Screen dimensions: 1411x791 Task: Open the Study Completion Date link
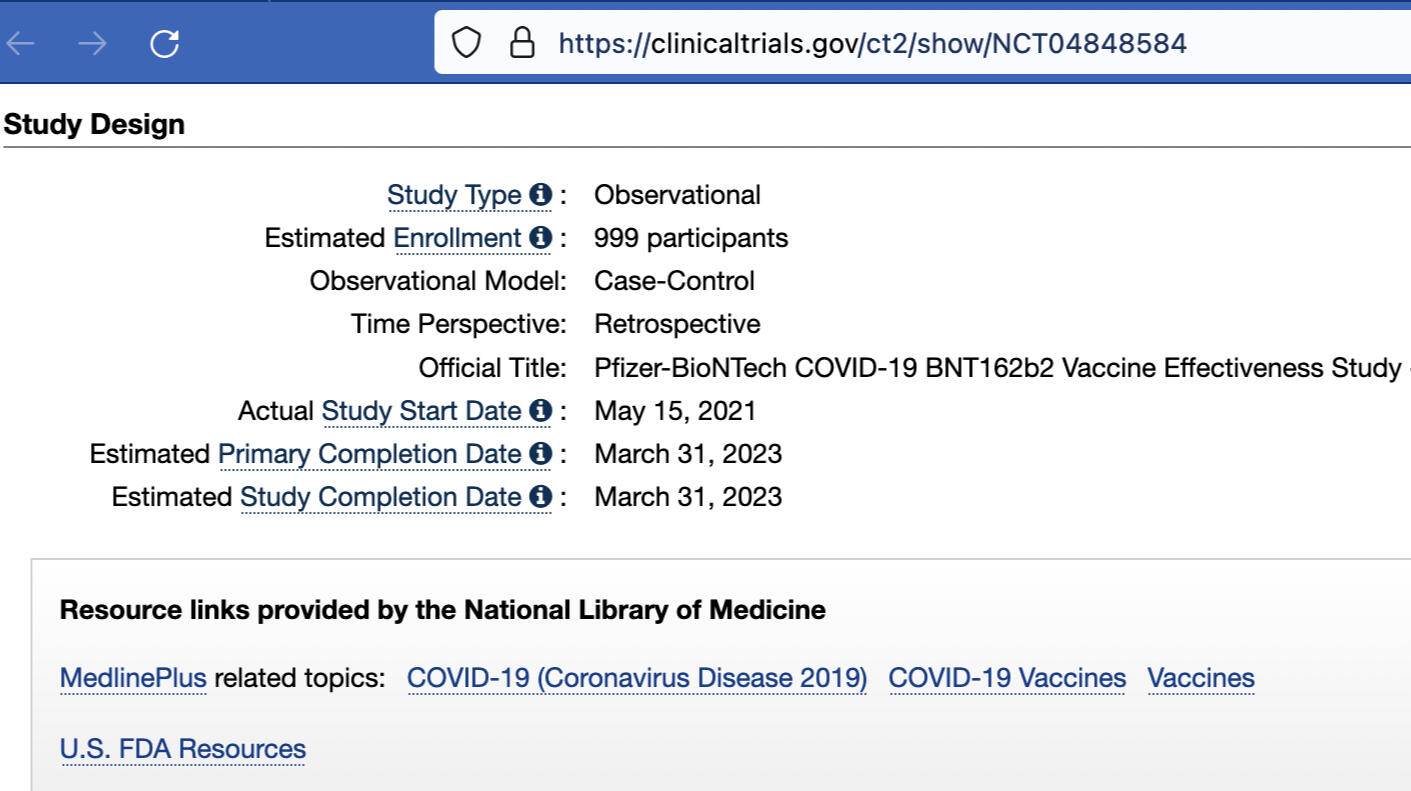pos(380,497)
